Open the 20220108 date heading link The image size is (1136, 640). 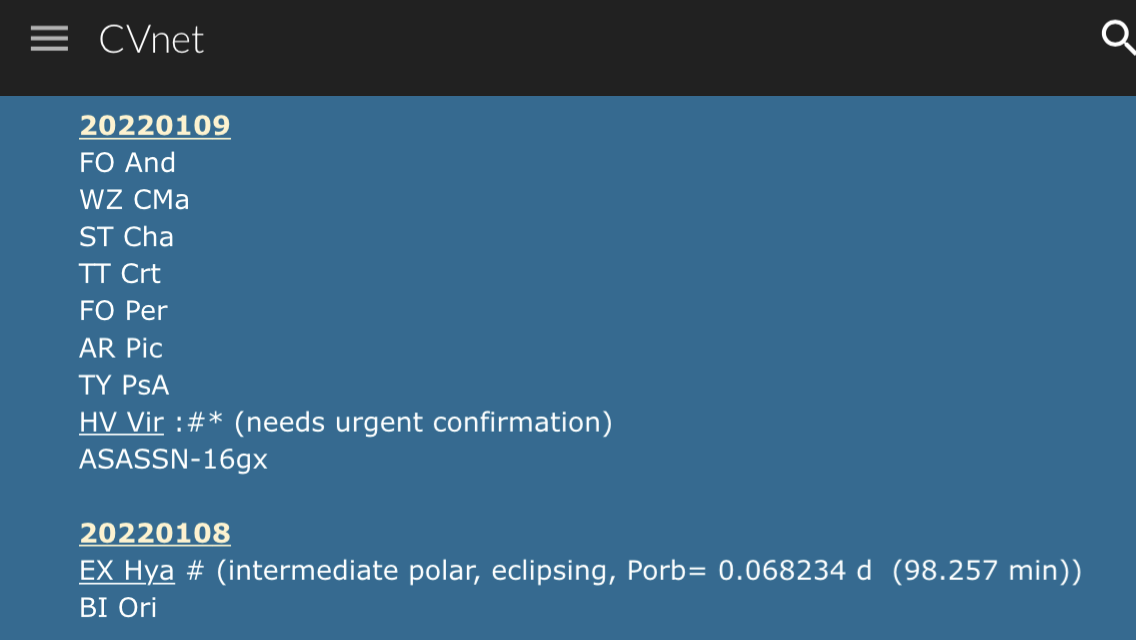[x=155, y=534]
